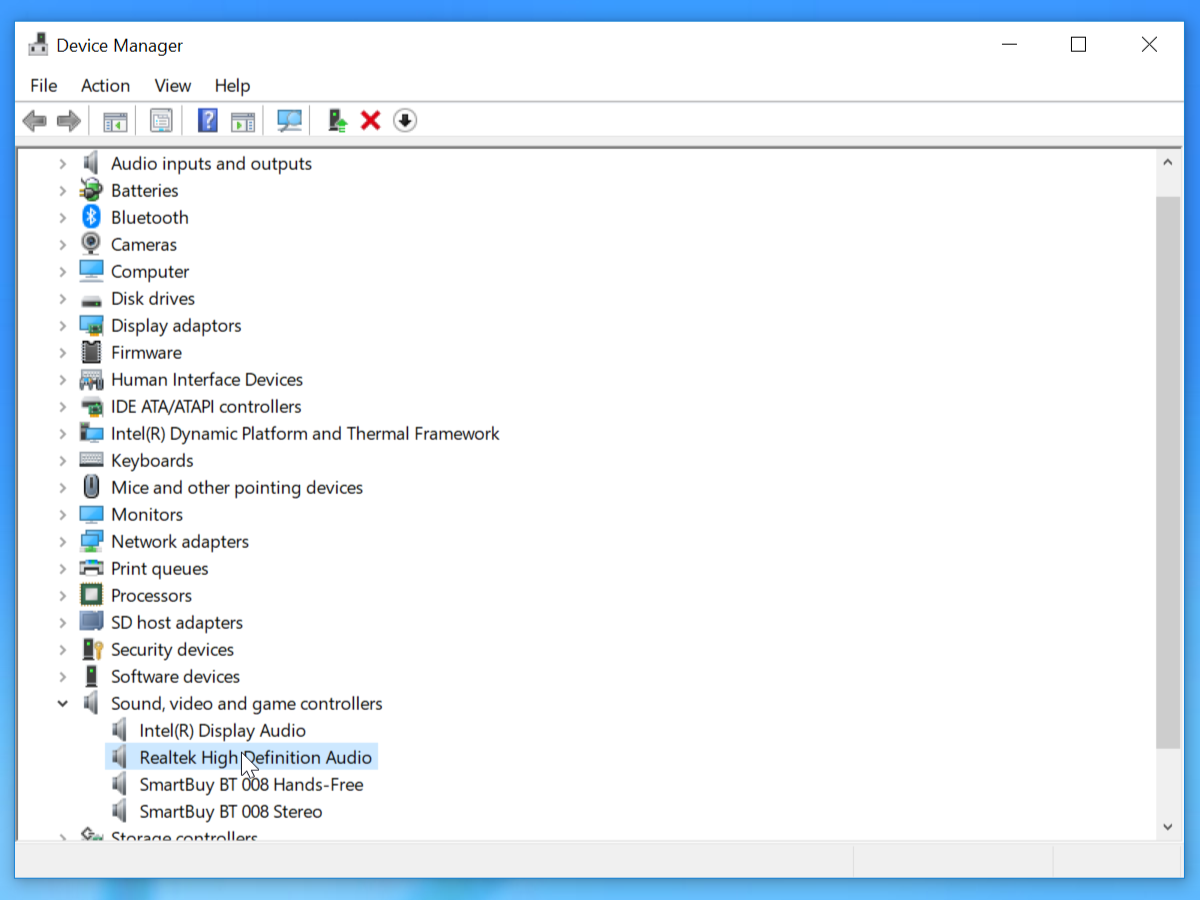Click the scrollbar down arrow

click(1167, 827)
